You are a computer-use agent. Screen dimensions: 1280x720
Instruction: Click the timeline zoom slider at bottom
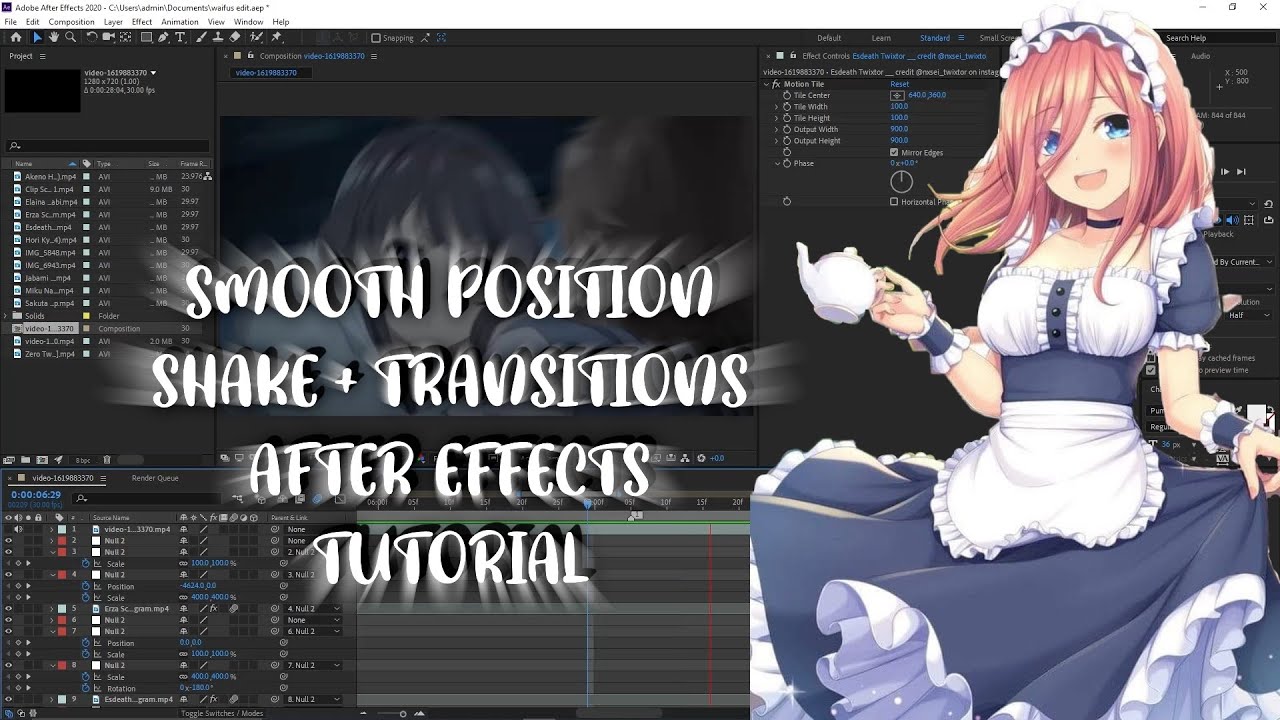403,713
